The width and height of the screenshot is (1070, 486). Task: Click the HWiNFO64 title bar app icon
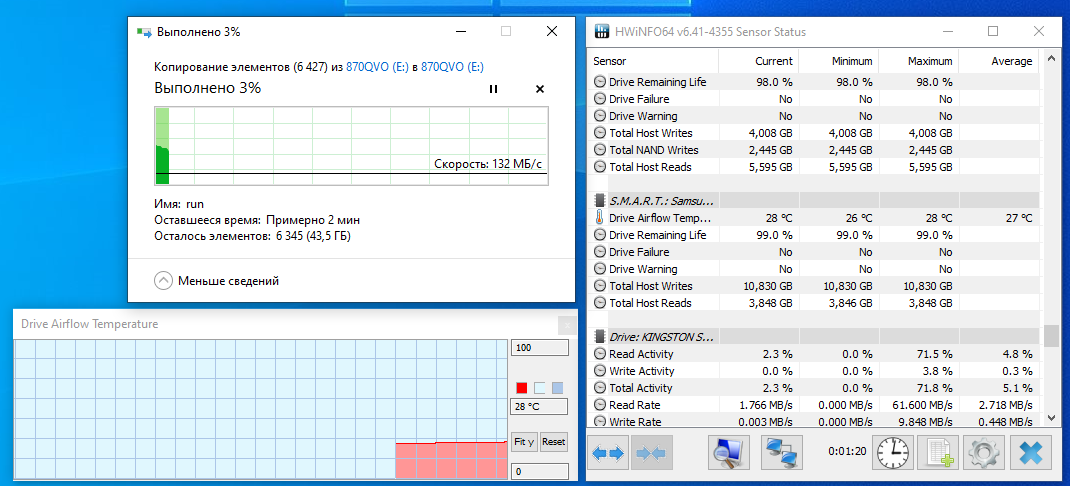(x=602, y=31)
